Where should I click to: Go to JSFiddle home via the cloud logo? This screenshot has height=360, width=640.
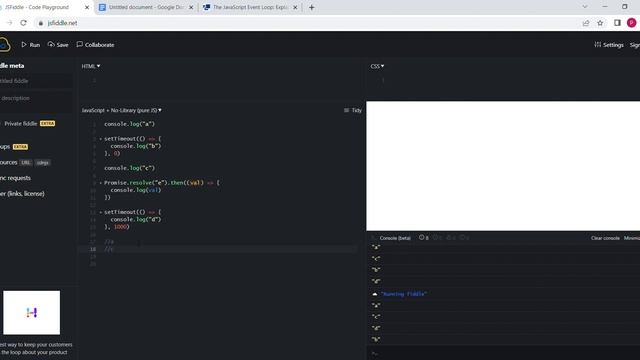pyautogui.click(x=4, y=44)
